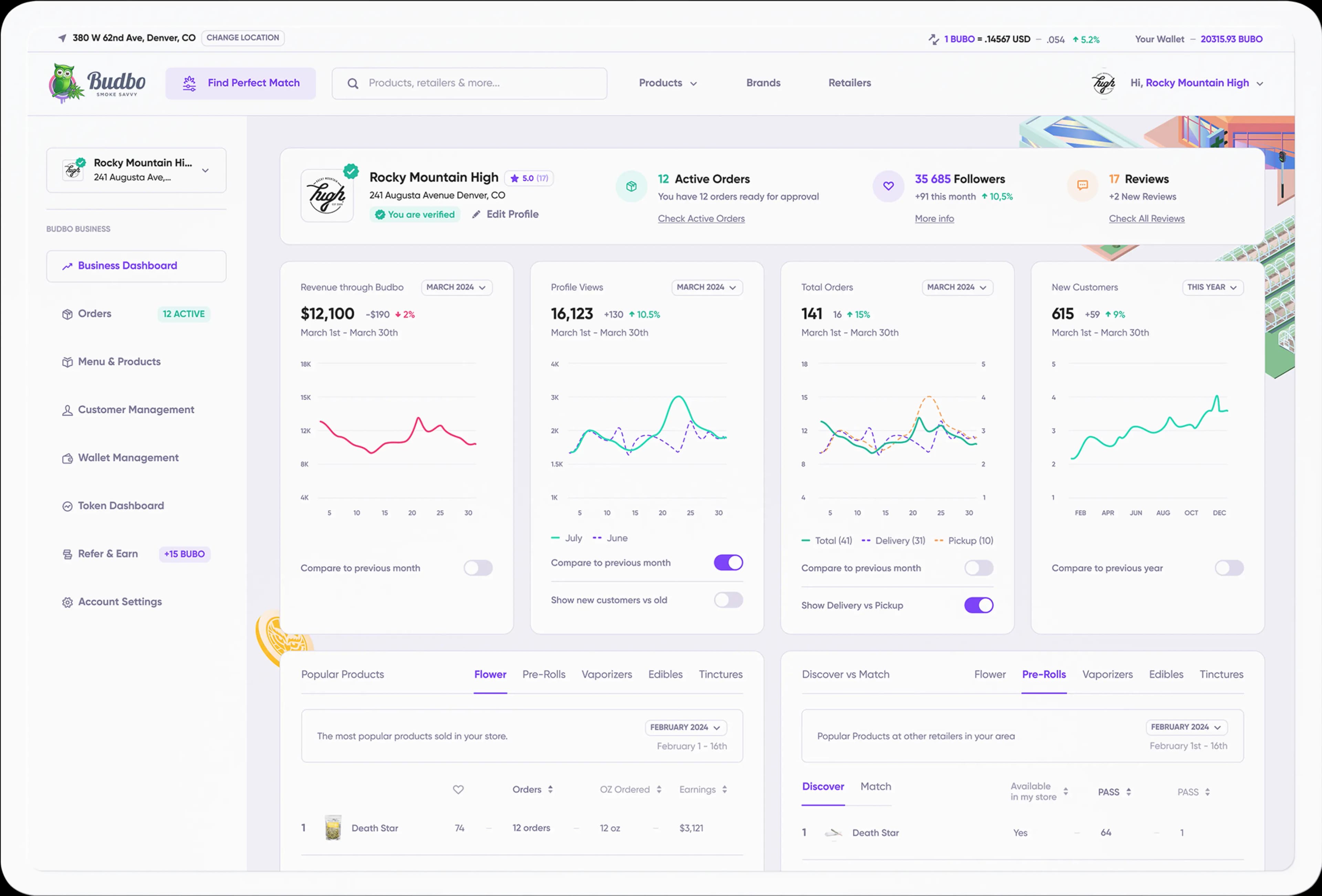1322x896 pixels.
Task: Click the Death Star product thumbnail in Popular Products
Action: coord(333,828)
